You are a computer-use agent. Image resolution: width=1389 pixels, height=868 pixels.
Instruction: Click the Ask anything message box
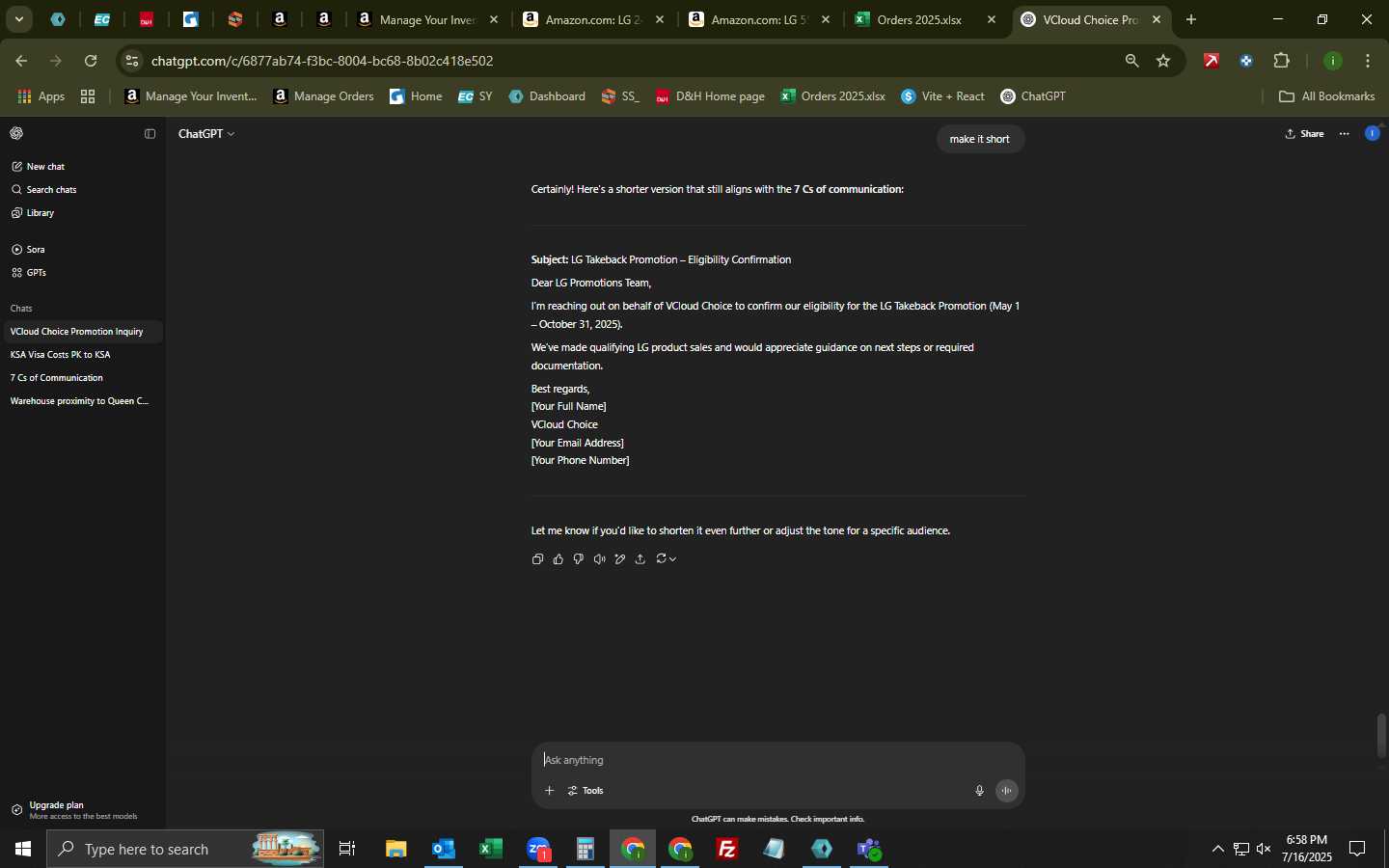coord(776,760)
